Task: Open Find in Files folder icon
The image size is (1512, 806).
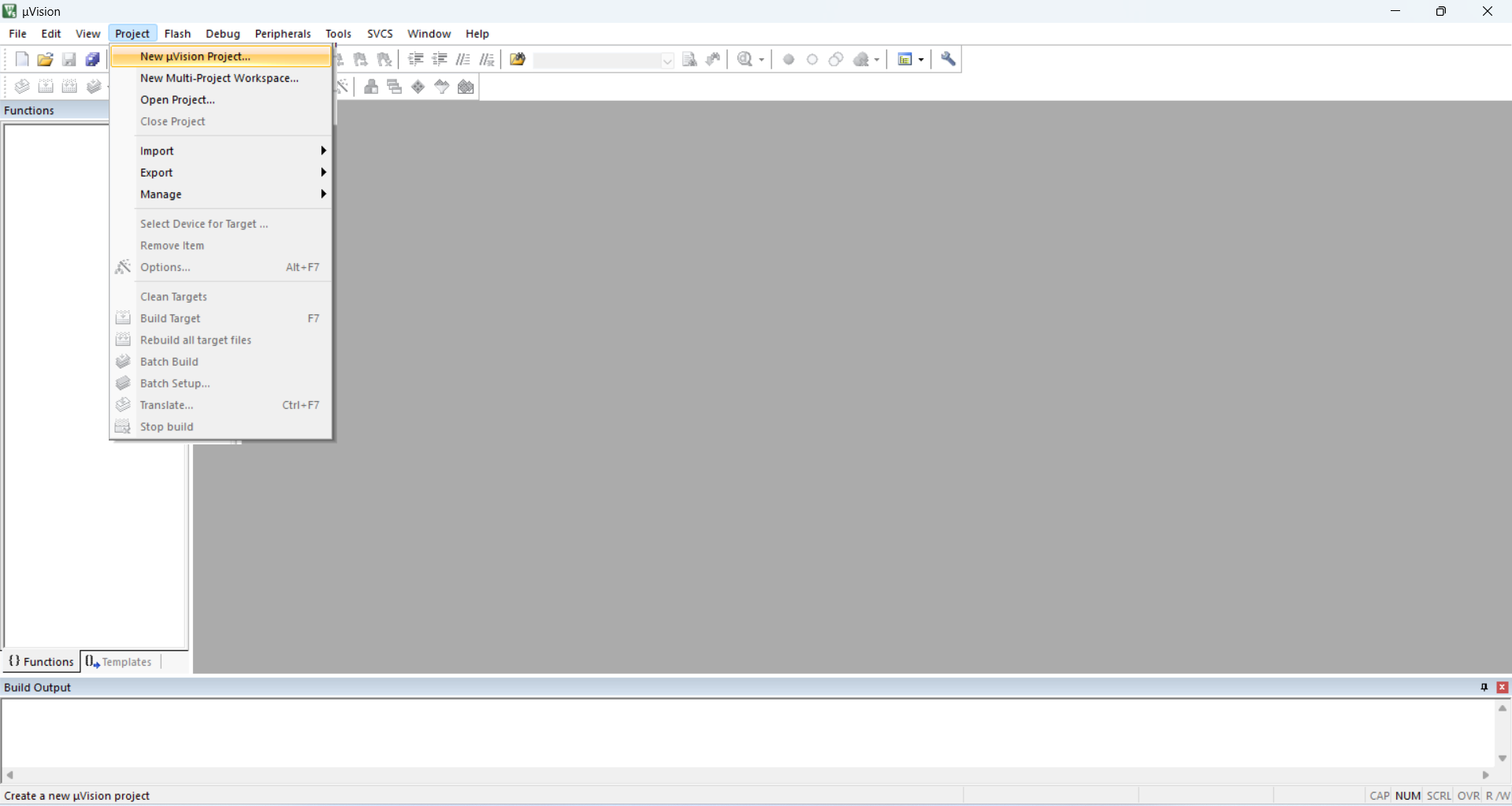Action: pos(518,59)
